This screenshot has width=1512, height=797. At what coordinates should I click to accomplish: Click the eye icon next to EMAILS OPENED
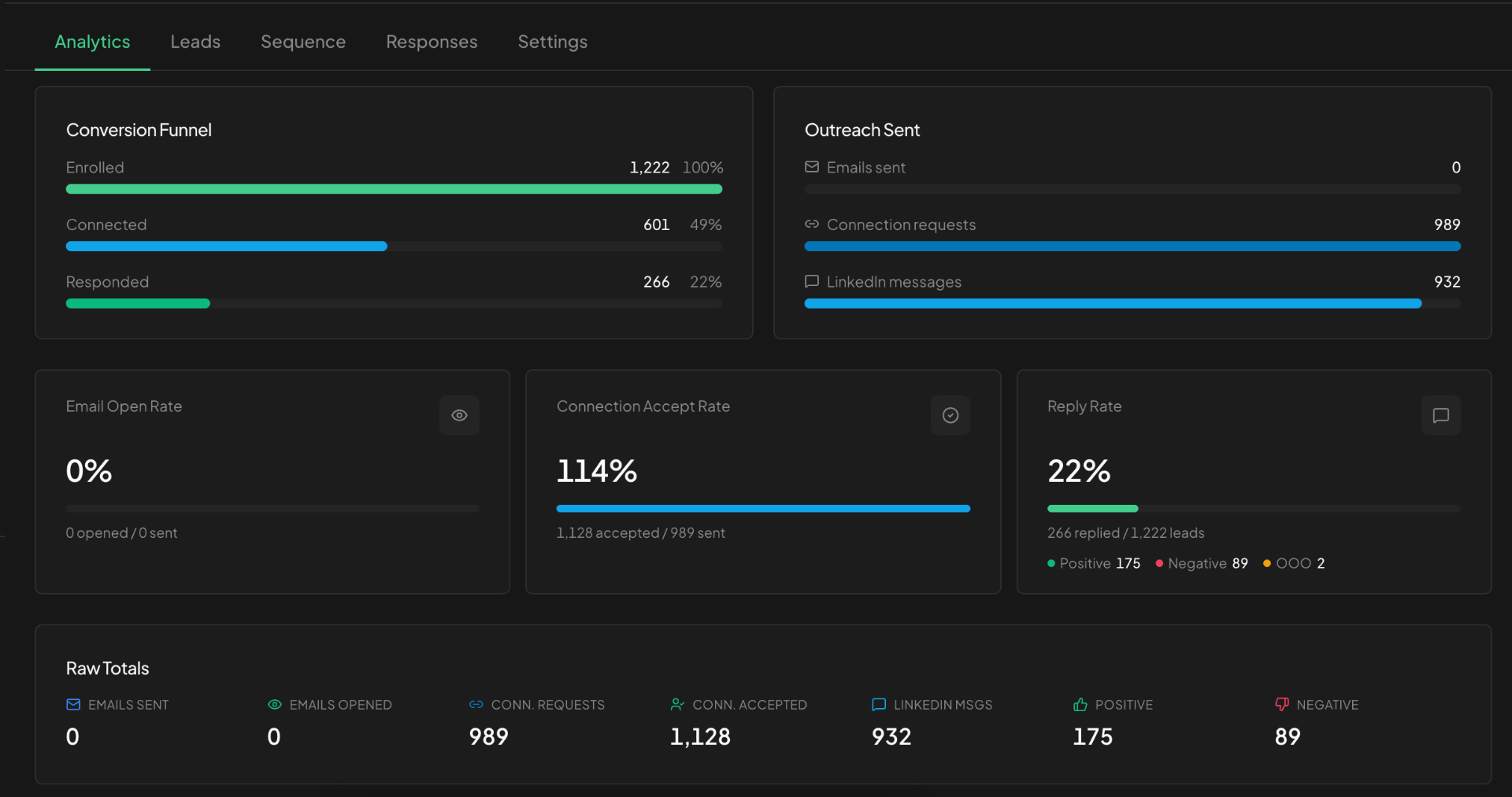[x=275, y=704]
